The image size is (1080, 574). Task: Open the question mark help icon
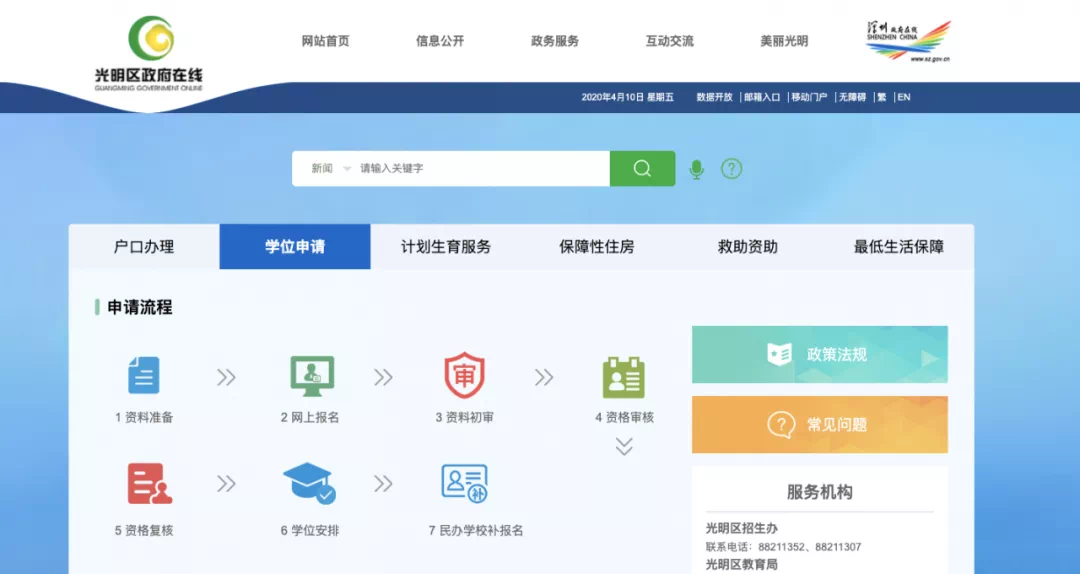(x=732, y=169)
